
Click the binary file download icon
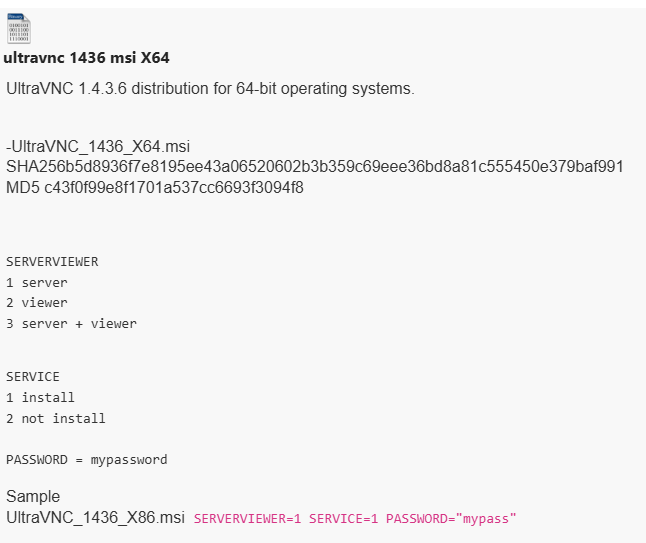pos(19,28)
